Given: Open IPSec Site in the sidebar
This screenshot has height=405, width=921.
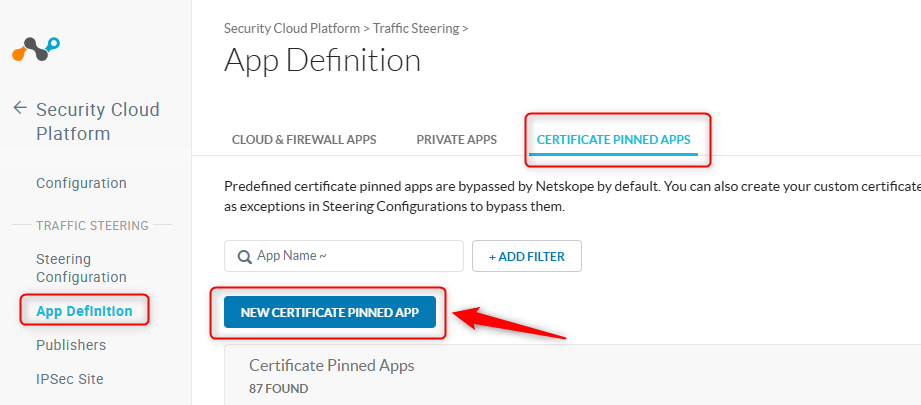Looking at the screenshot, I should pos(70,379).
